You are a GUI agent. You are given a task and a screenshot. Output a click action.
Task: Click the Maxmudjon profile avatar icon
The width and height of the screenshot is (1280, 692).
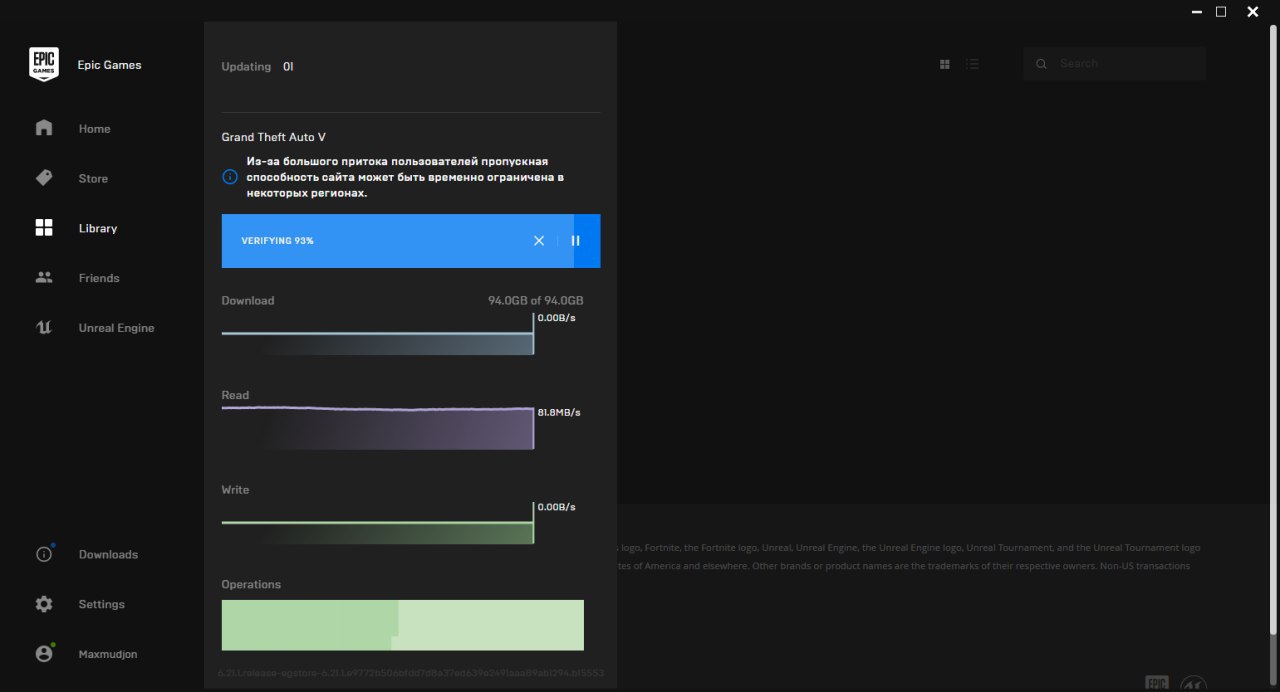(43, 654)
